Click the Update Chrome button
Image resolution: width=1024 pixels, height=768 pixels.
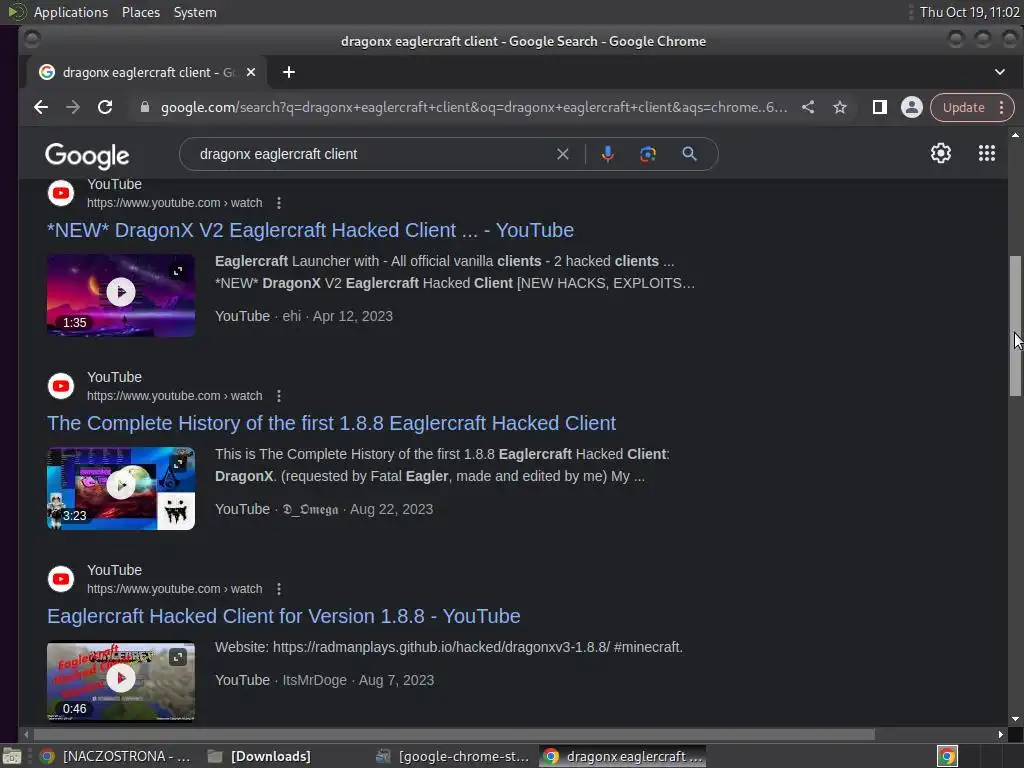963,107
